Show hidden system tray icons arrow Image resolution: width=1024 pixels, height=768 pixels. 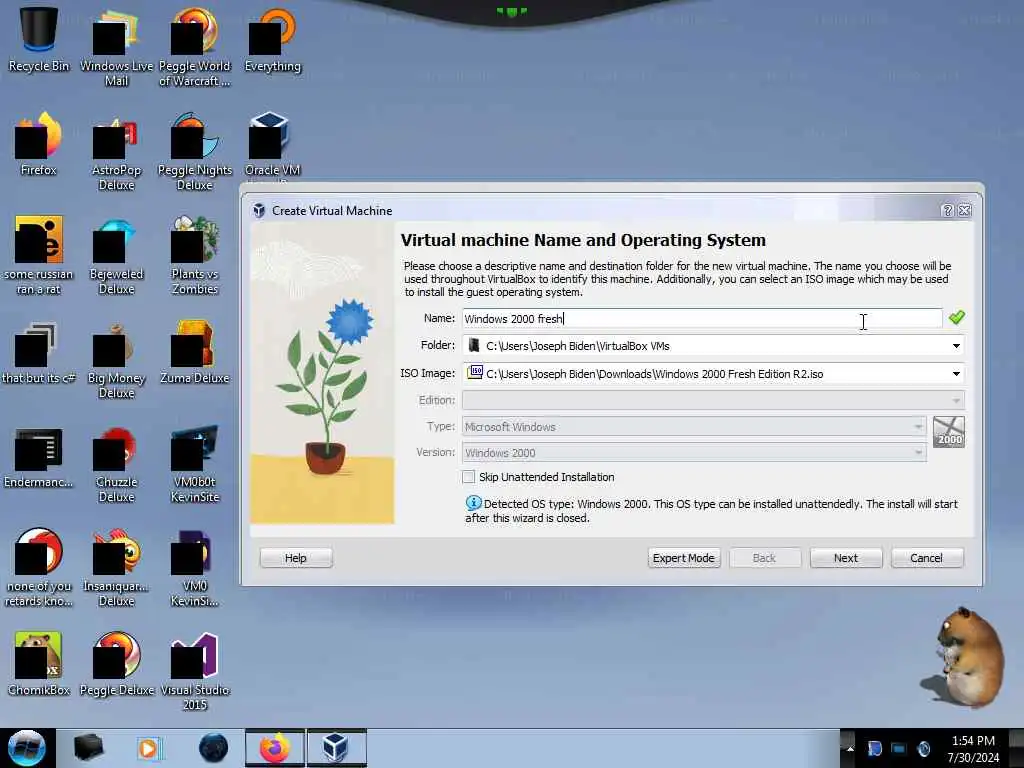click(850, 748)
